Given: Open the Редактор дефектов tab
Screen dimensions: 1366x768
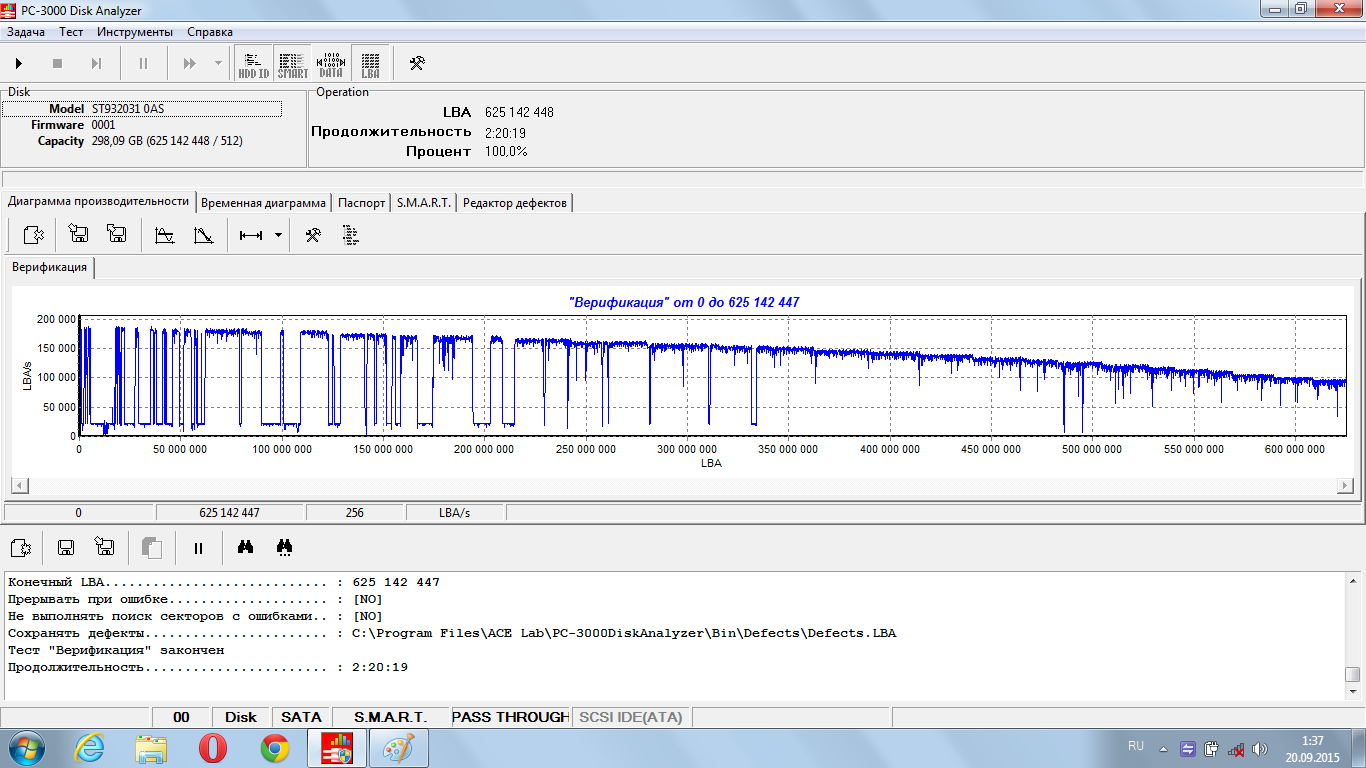Looking at the screenshot, I should coord(514,203).
